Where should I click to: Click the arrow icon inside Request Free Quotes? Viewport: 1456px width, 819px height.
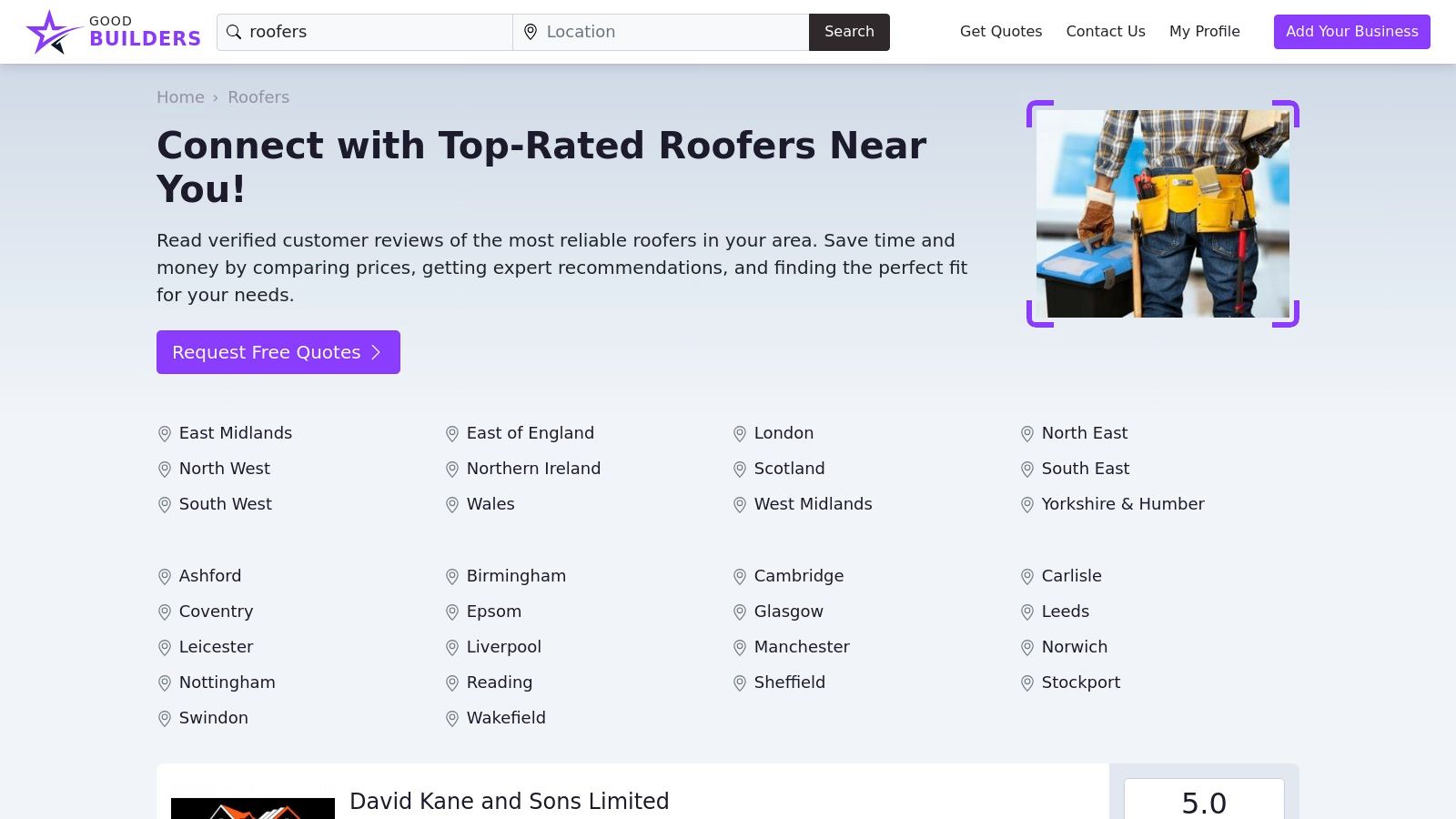pos(376,352)
